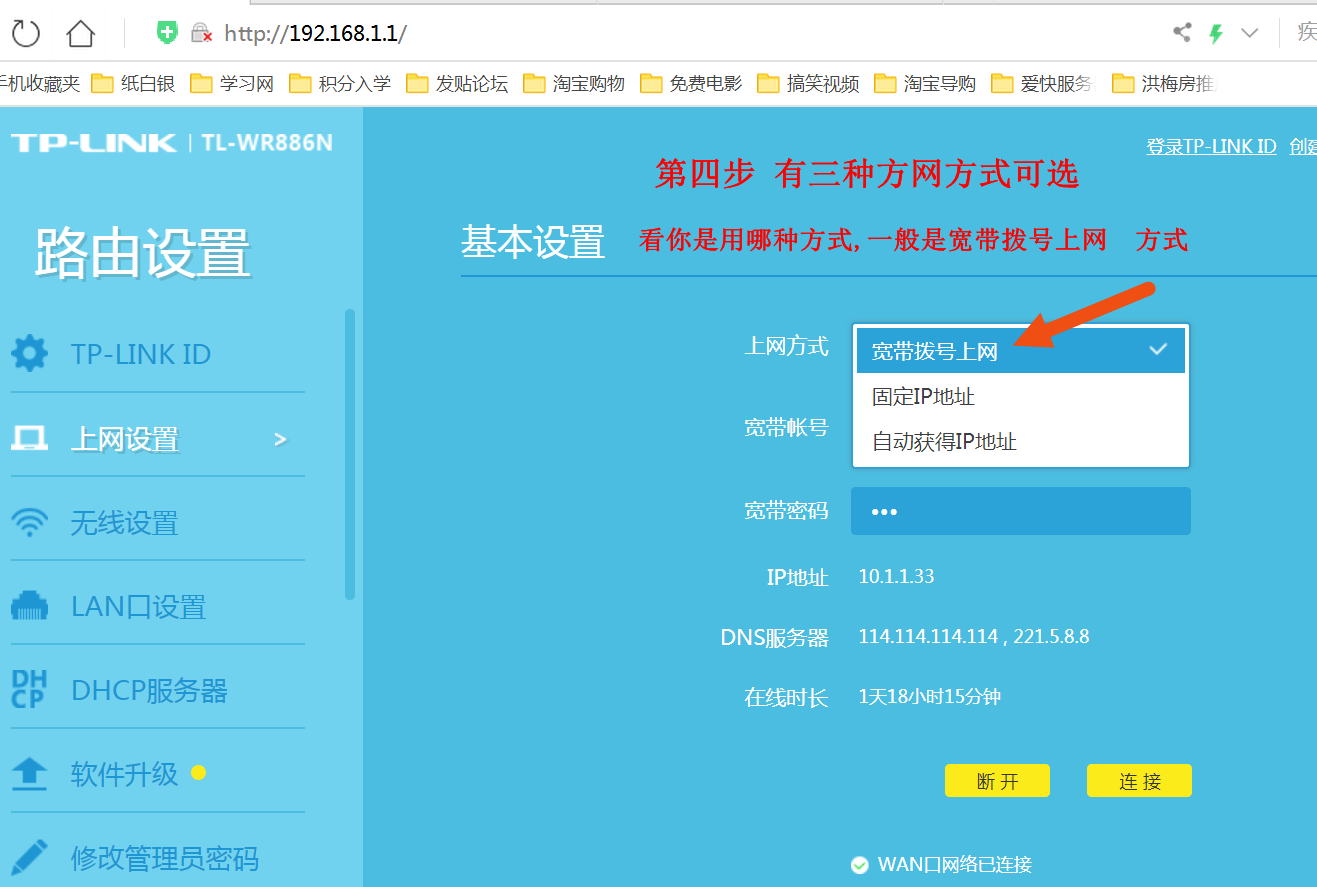1317x887 pixels.
Task: Click the share icon in address bar
Action: (x=1182, y=33)
